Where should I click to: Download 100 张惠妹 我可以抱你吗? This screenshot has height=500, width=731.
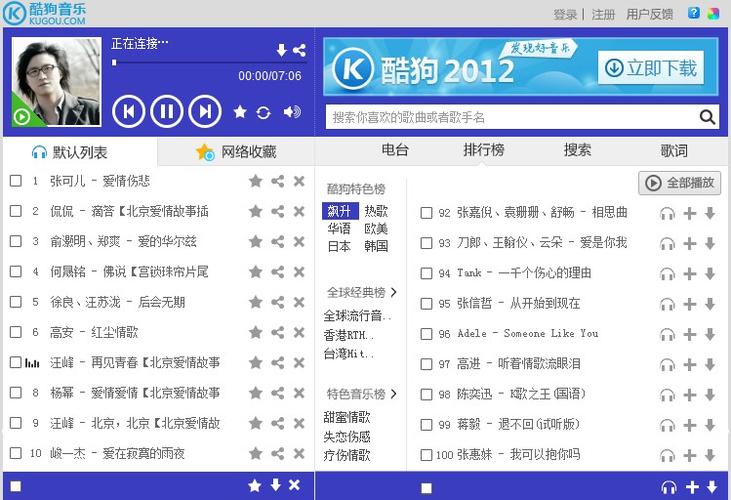tap(710, 455)
